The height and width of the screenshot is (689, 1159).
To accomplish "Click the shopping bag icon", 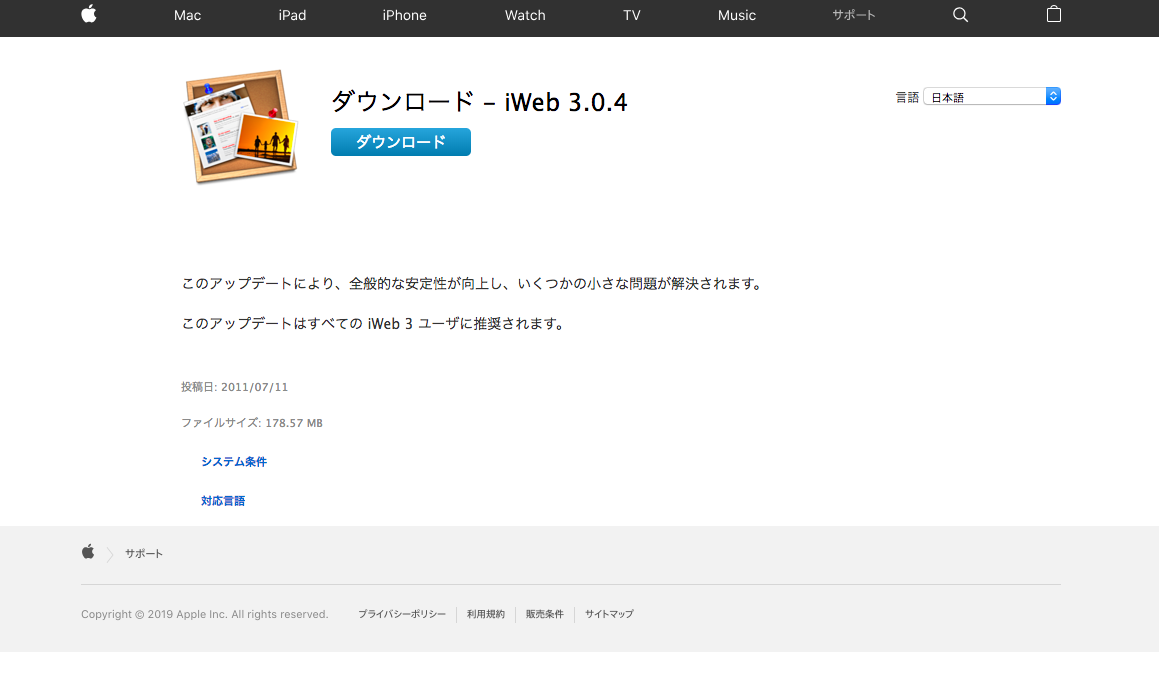I will click(1053, 15).
